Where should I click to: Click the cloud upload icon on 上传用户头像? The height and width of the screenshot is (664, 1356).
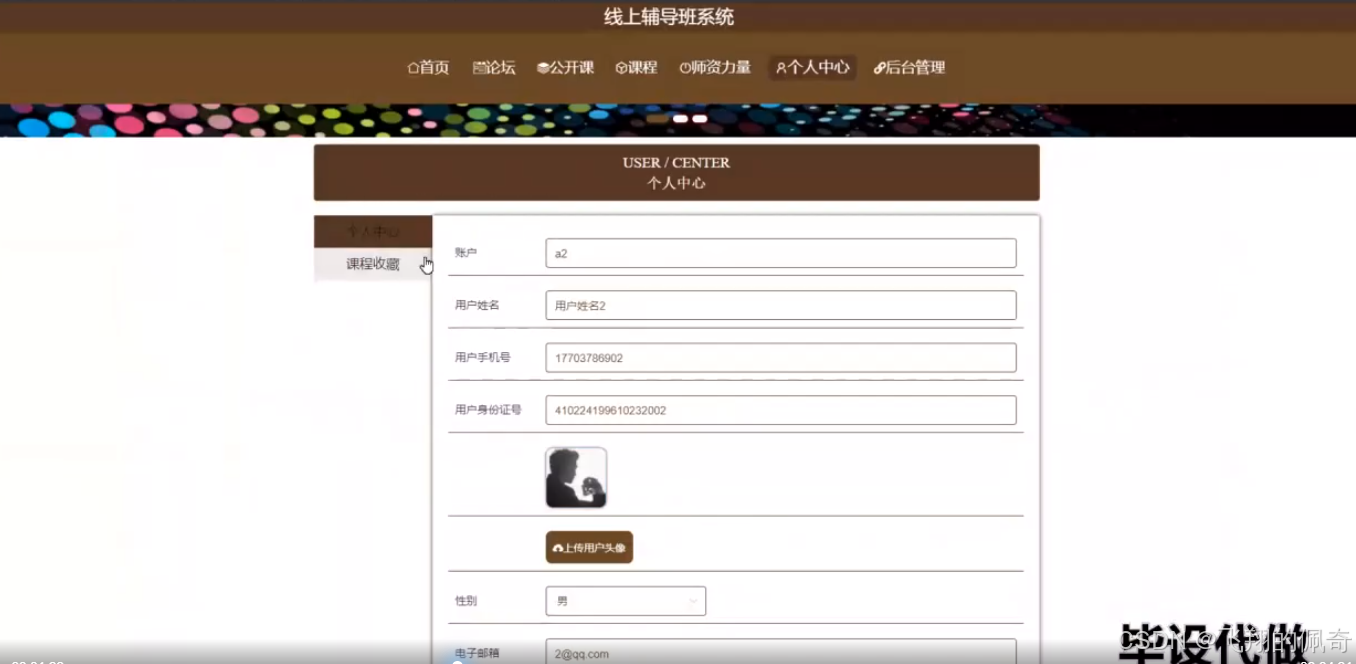pyautogui.click(x=558, y=548)
